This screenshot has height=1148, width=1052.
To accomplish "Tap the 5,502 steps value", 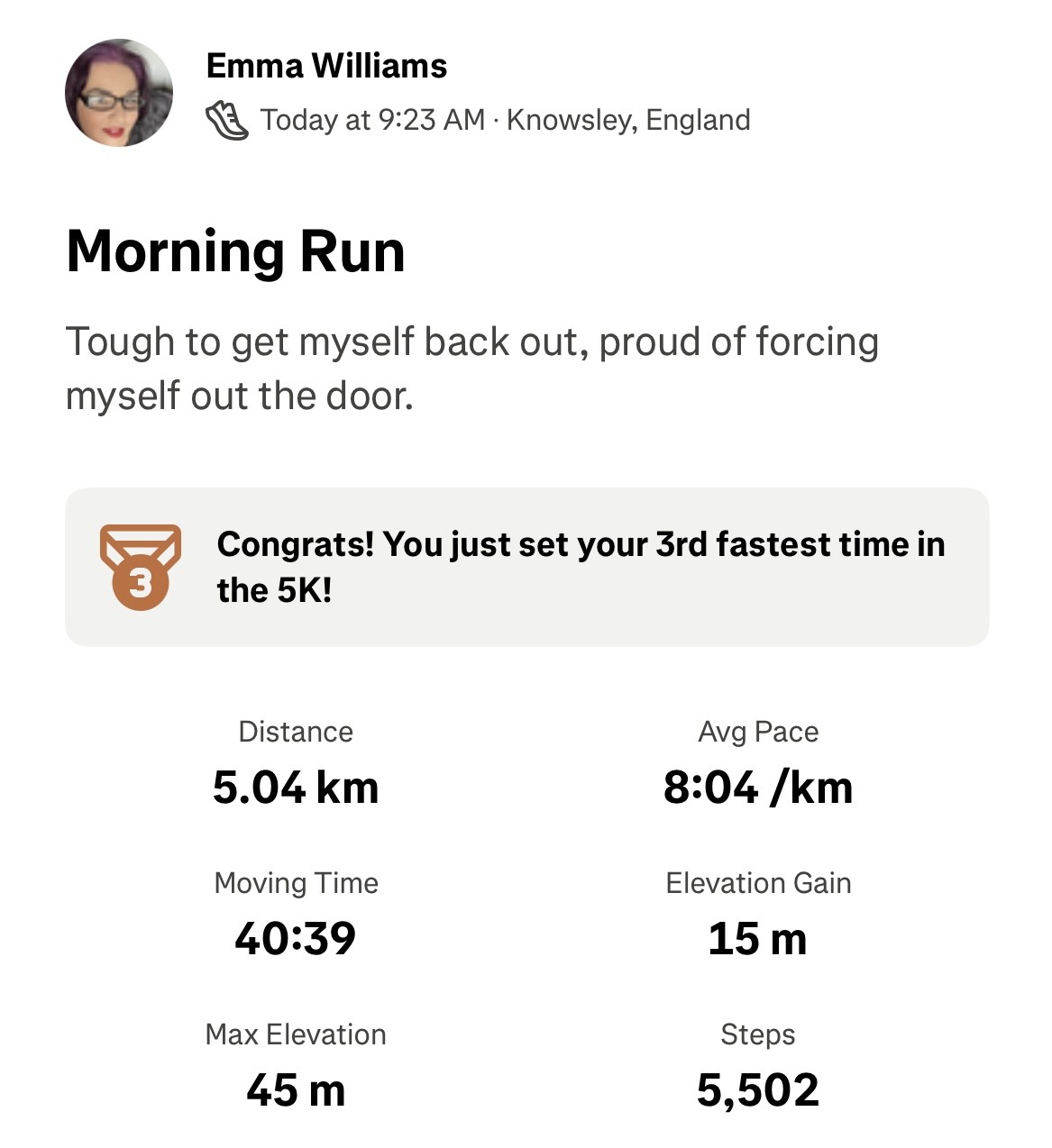I will (758, 1090).
